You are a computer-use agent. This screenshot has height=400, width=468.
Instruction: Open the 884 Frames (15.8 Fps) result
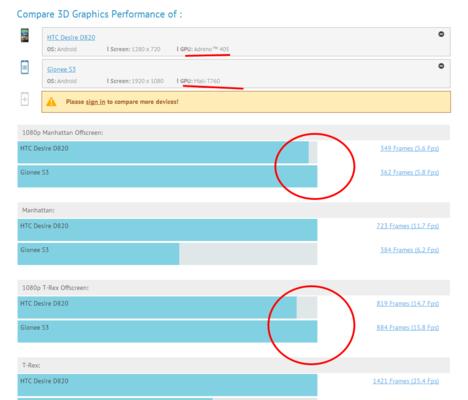(x=408, y=328)
